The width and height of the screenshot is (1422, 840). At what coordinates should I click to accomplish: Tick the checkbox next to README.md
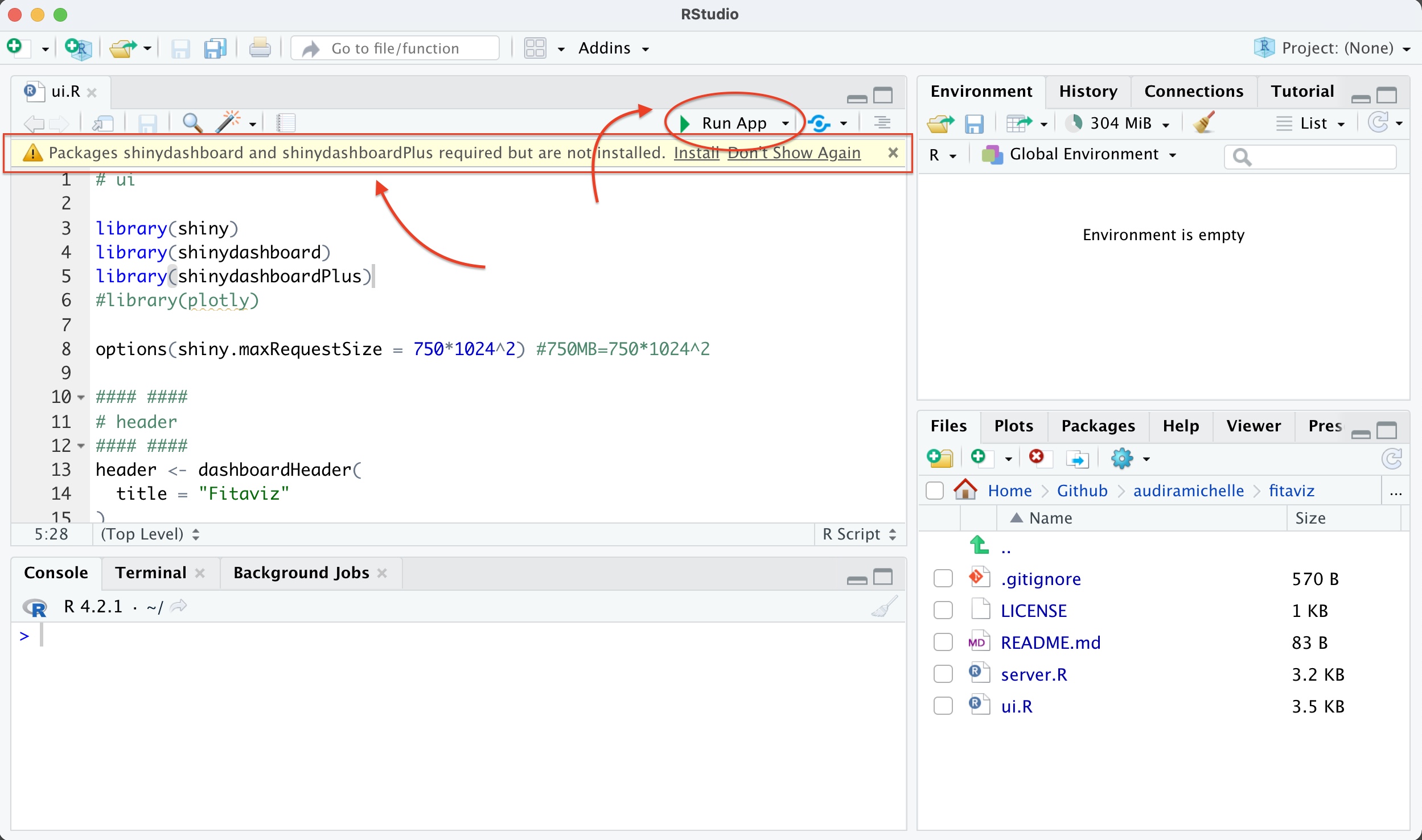(943, 642)
